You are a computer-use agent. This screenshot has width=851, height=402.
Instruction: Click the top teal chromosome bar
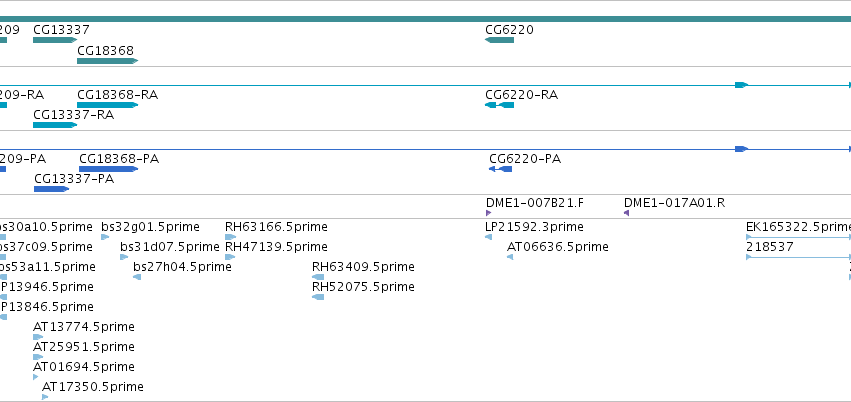coord(426,19)
